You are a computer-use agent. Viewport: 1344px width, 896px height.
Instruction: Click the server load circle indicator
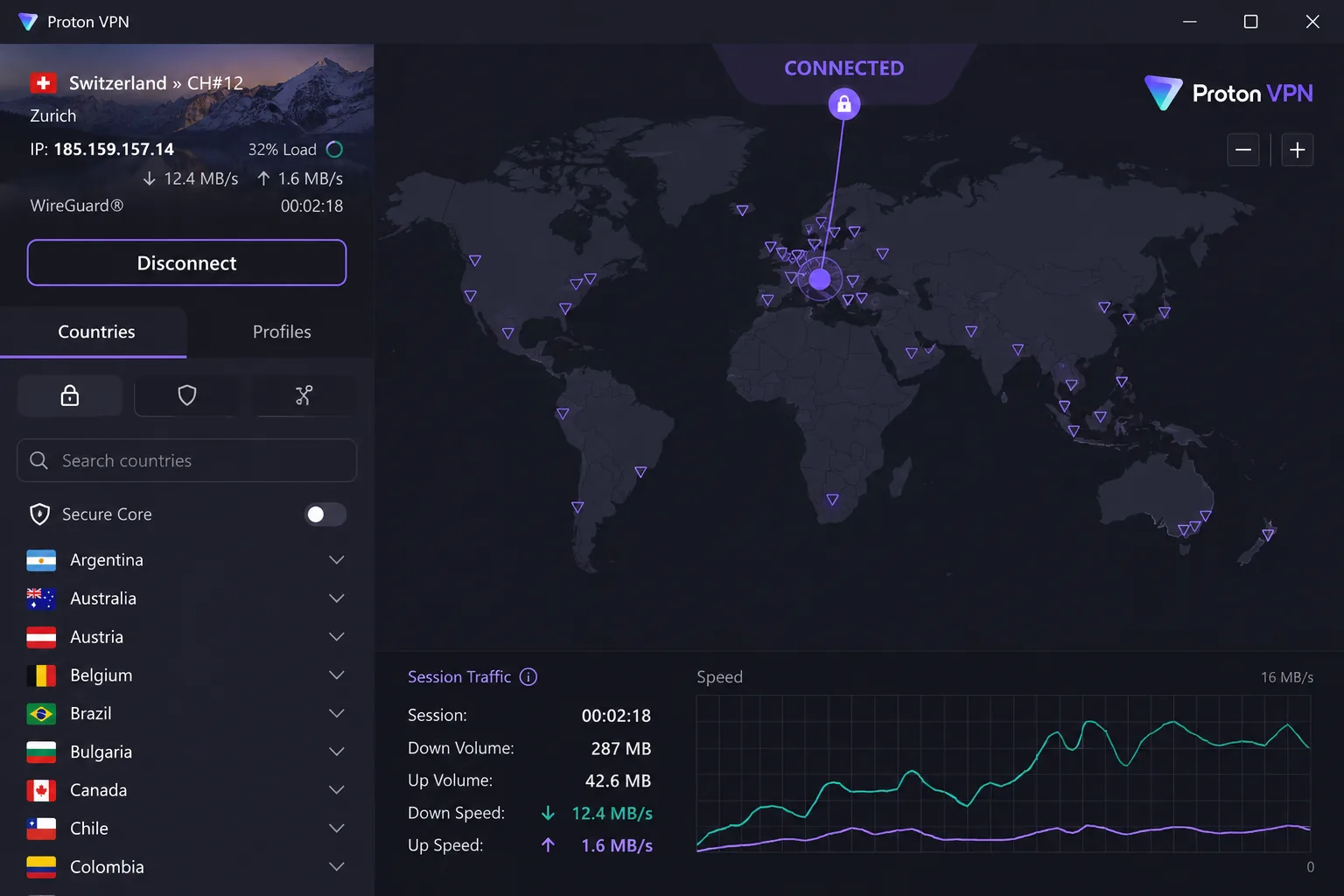click(334, 150)
